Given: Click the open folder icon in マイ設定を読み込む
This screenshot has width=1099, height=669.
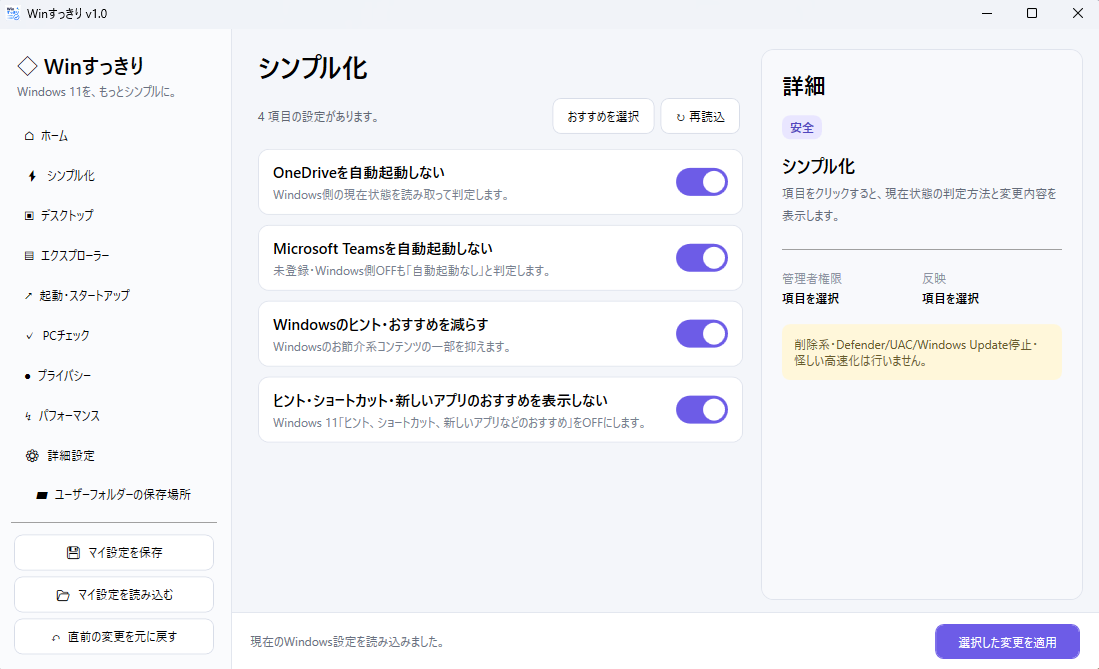Looking at the screenshot, I should [63, 595].
